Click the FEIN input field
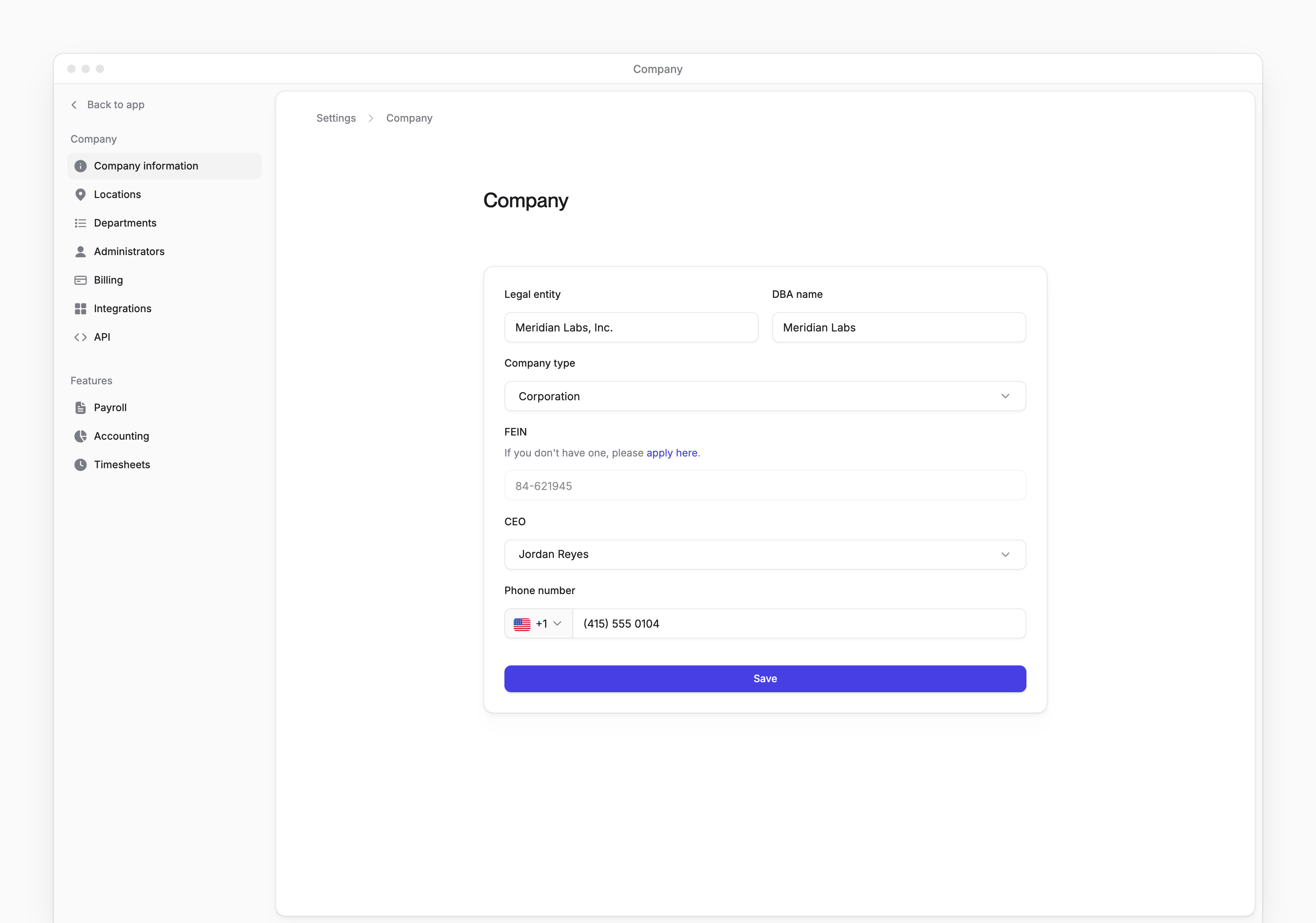 765,486
